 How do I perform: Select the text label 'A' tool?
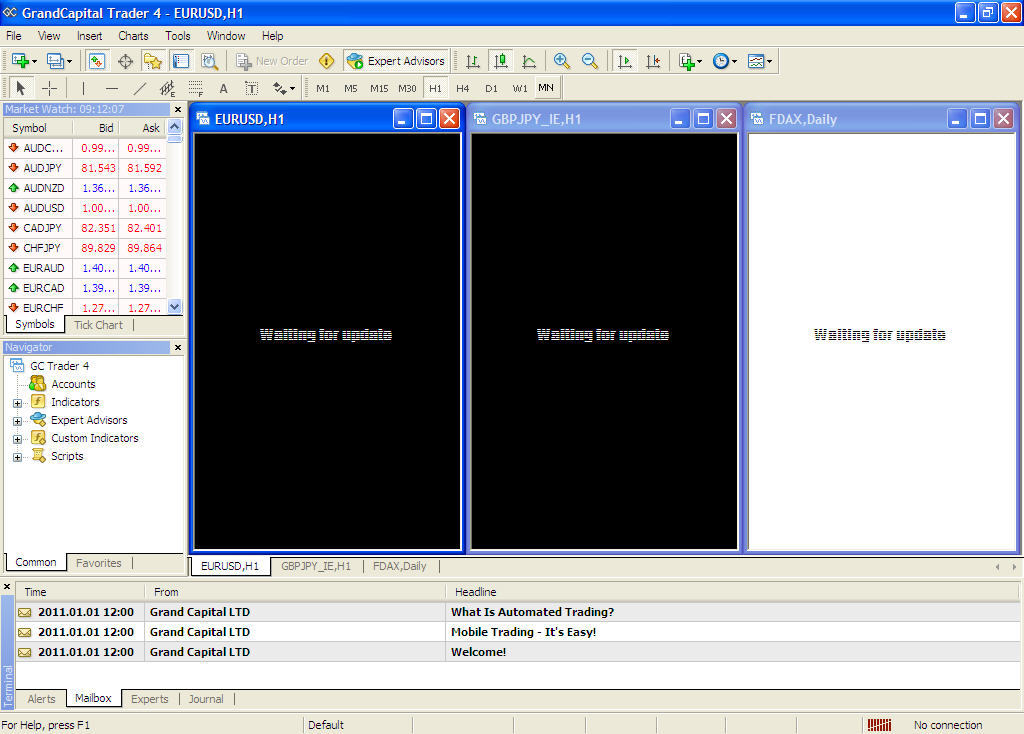pos(223,88)
